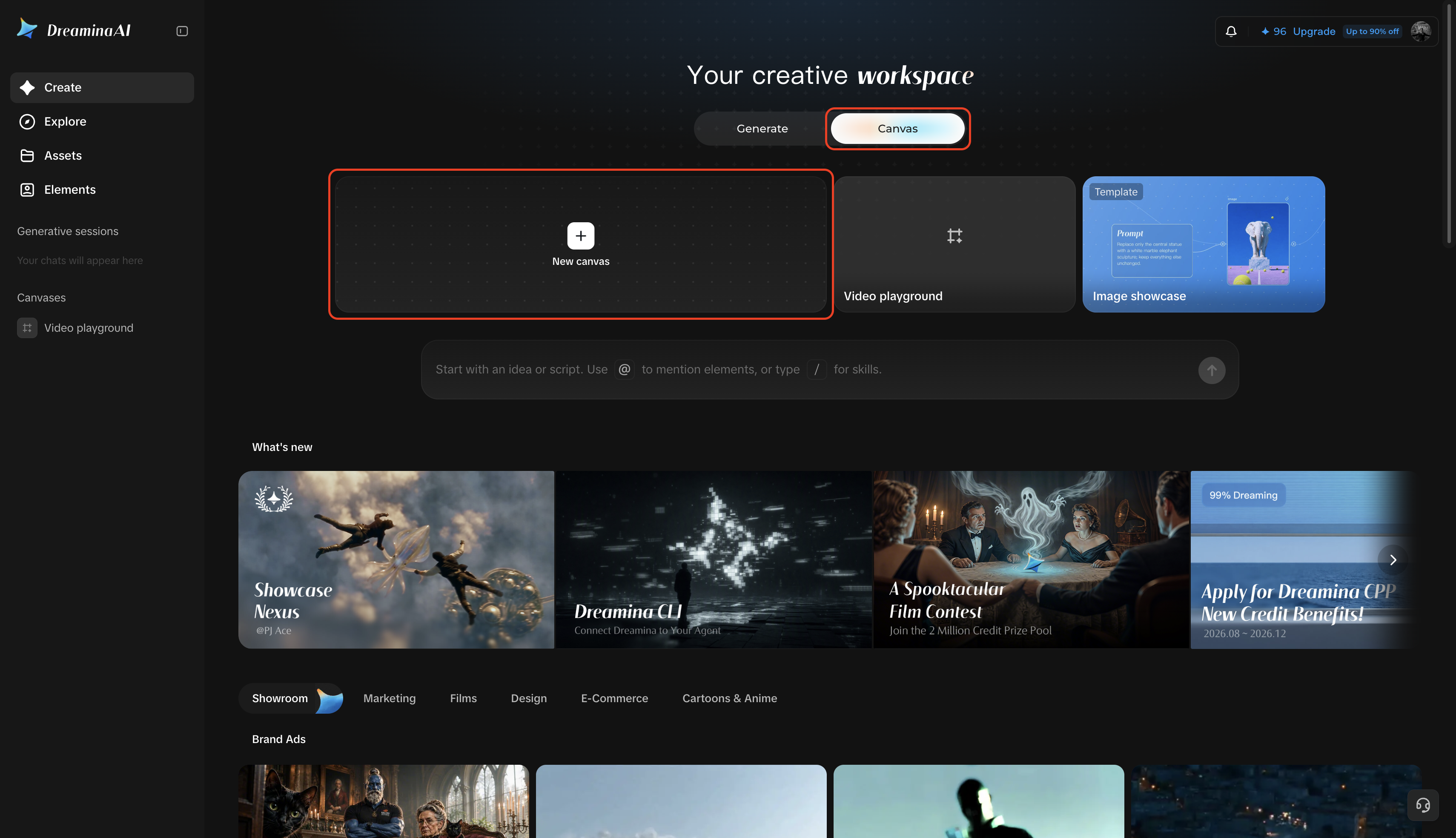Open support headset icon

[x=1423, y=805]
